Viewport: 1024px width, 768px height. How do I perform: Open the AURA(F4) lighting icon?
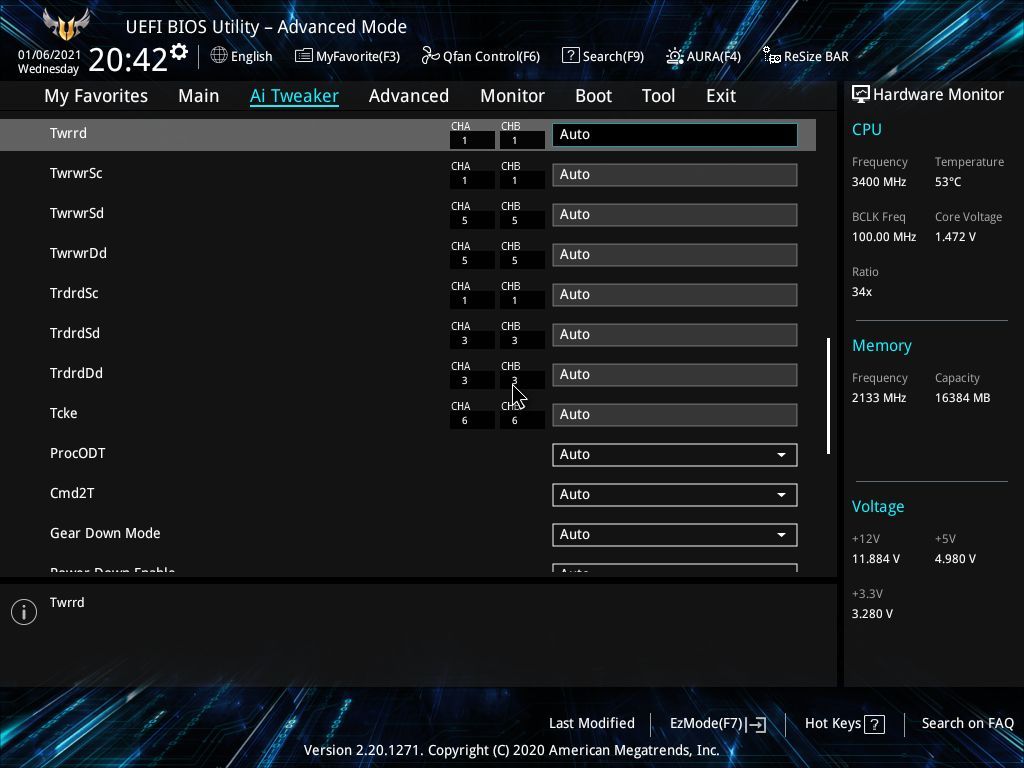[x=675, y=56]
